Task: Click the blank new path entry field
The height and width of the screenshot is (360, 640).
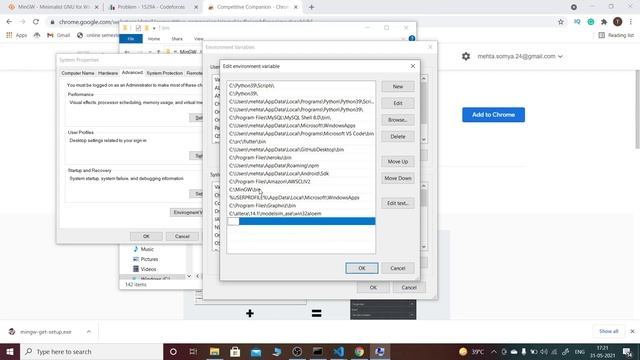Action: tap(301, 221)
